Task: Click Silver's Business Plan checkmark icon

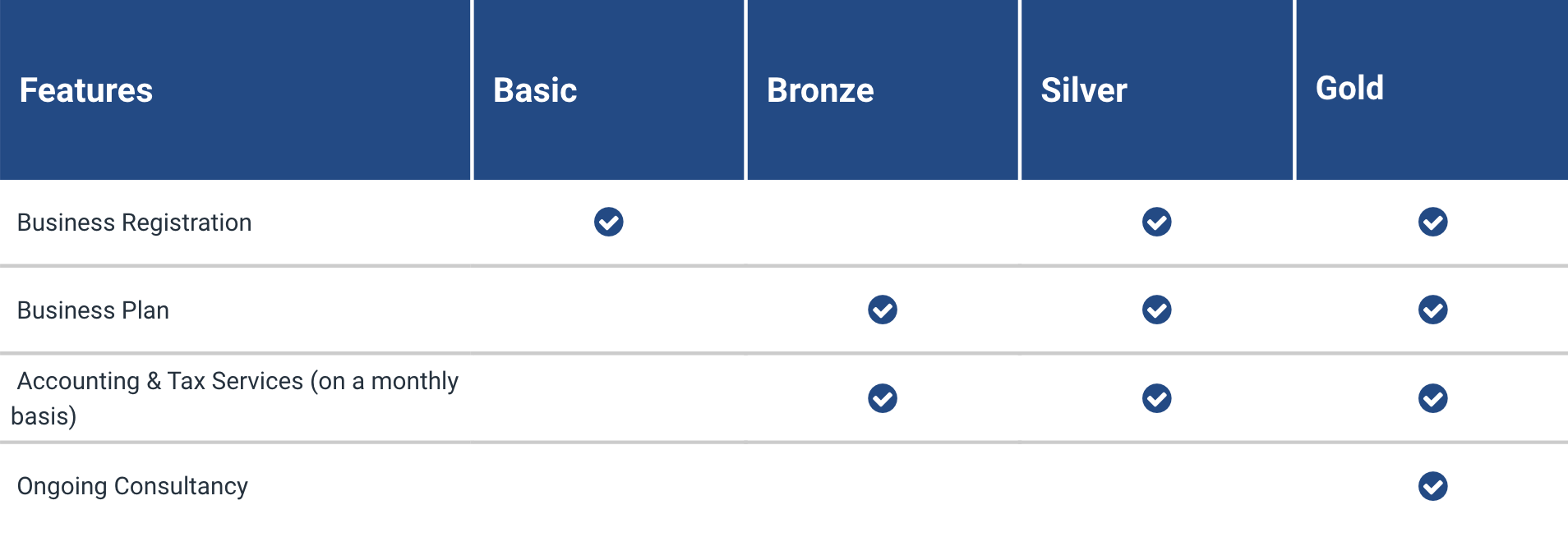Action: pos(1156,310)
